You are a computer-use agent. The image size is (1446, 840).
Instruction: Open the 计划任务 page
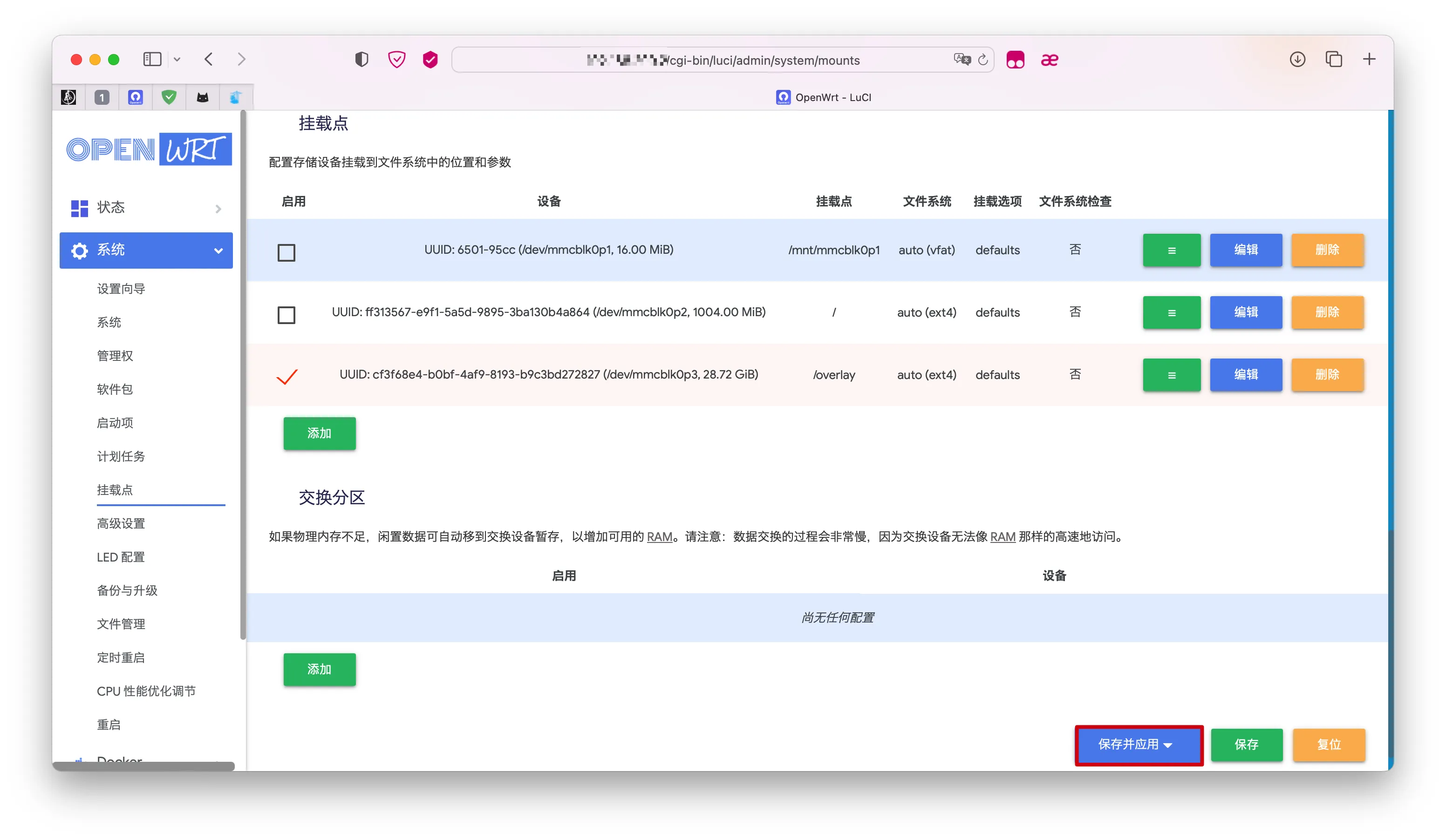pos(121,456)
